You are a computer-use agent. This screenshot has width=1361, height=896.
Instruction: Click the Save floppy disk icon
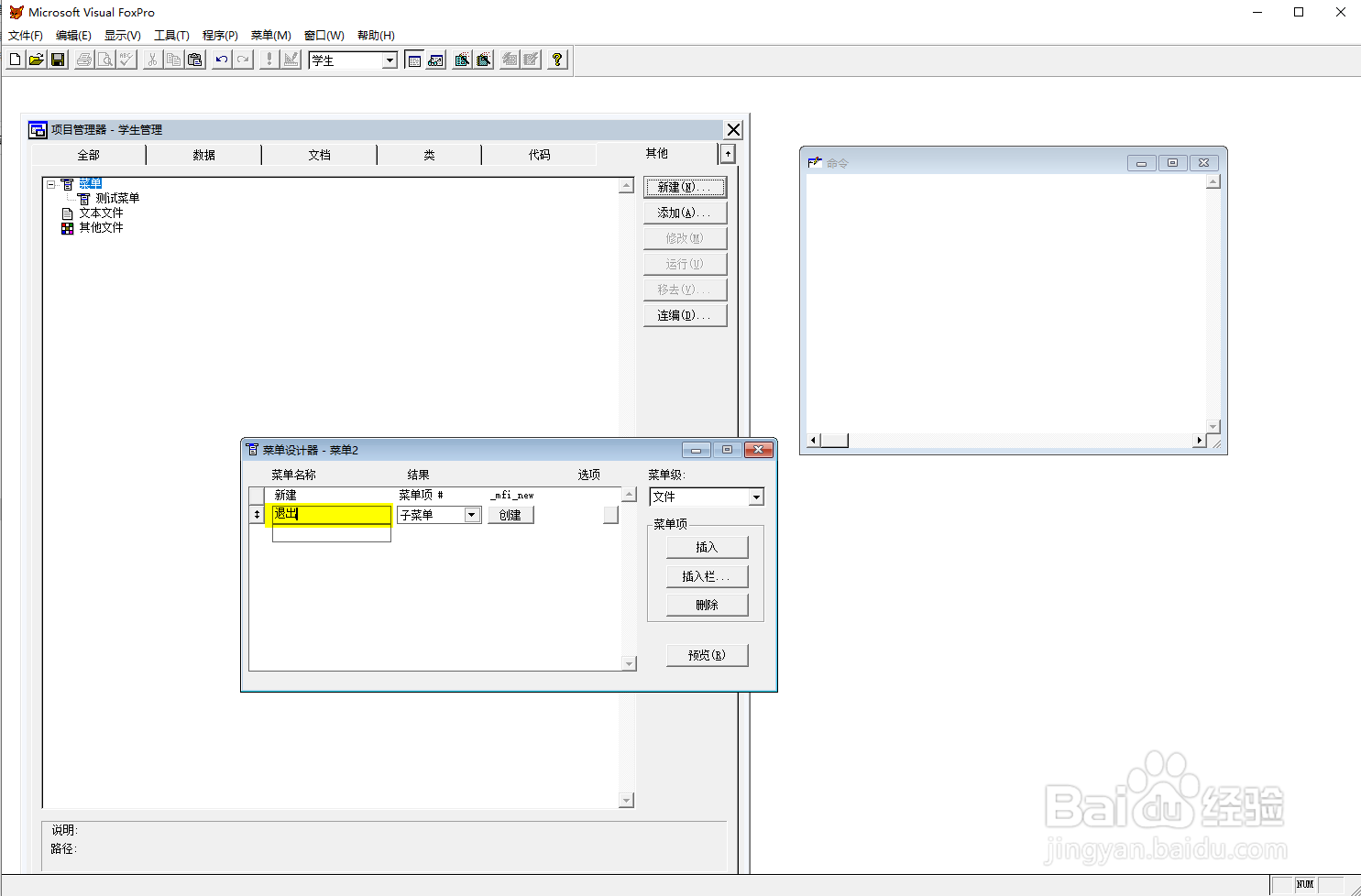click(58, 60)
